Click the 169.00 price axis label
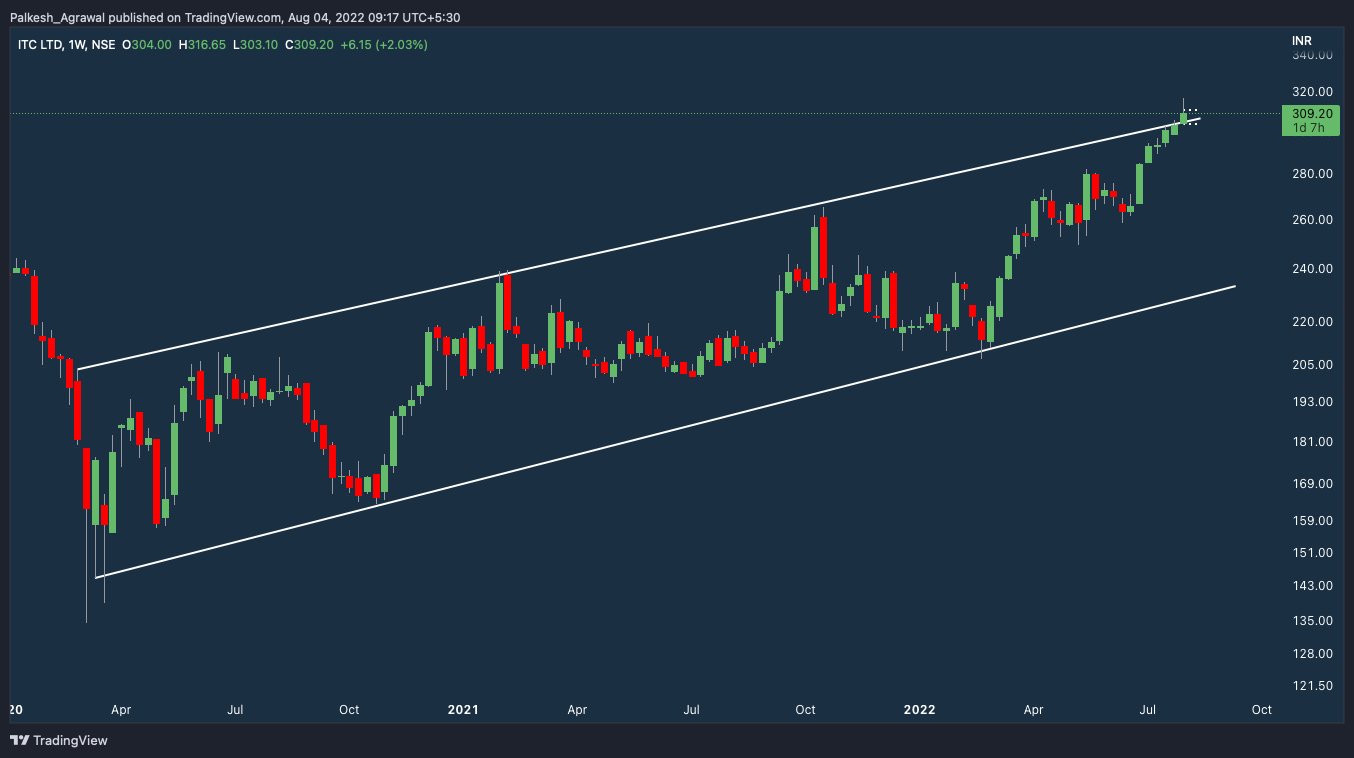Viewport: 1354px width, 758px height. click(x=1312, y=484)
